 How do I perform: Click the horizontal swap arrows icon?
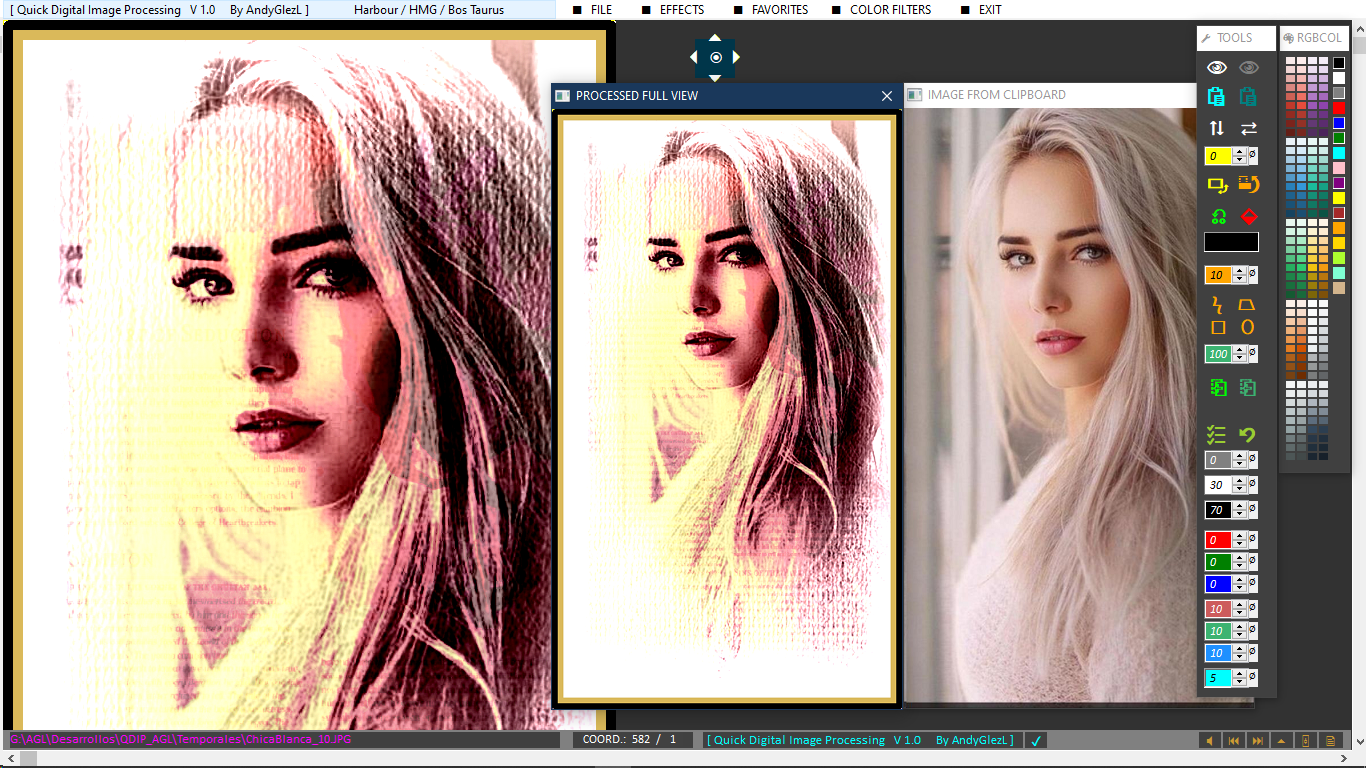pos(1248,128)
